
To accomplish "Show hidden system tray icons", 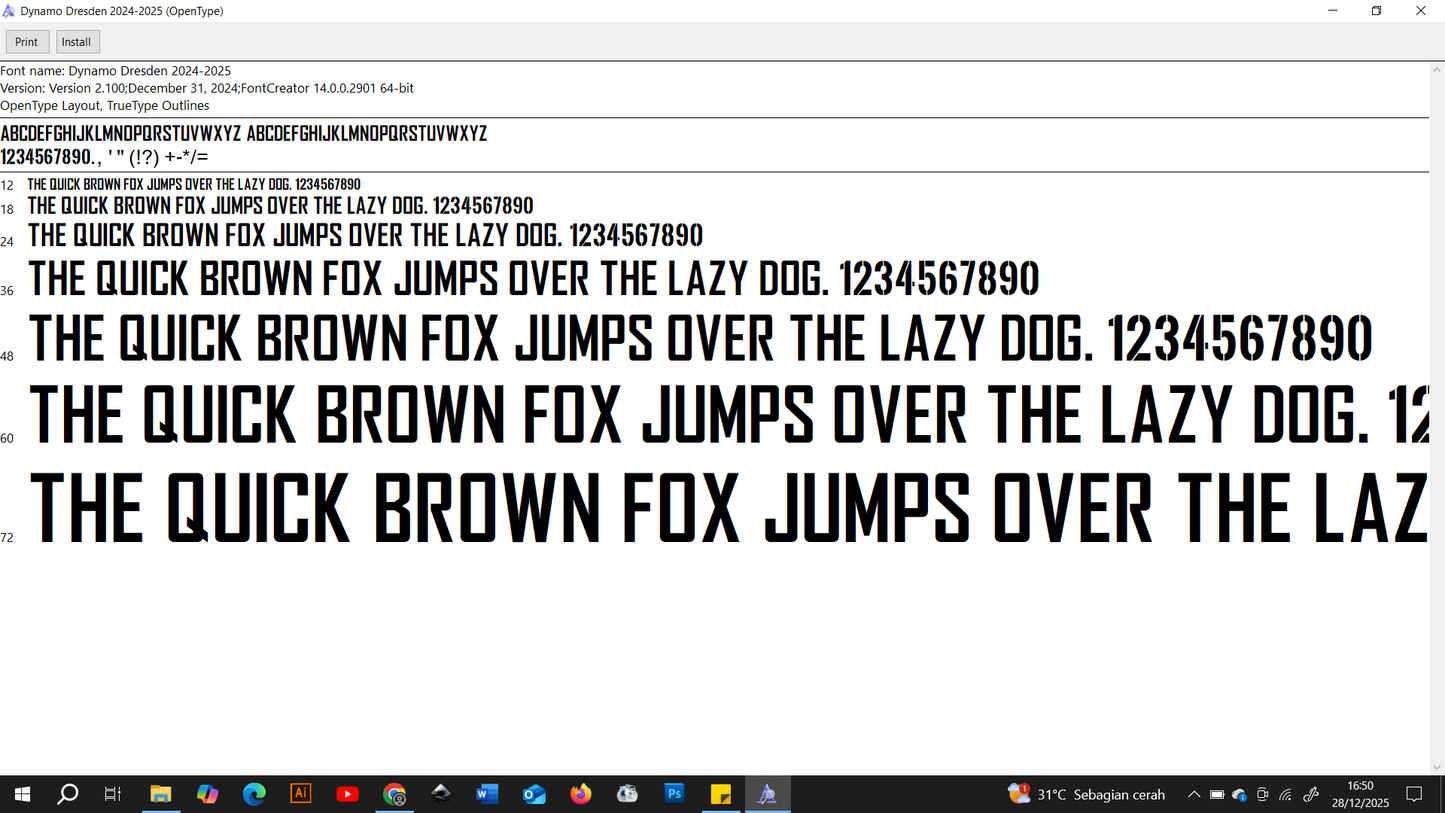I will pos(1194,795).
